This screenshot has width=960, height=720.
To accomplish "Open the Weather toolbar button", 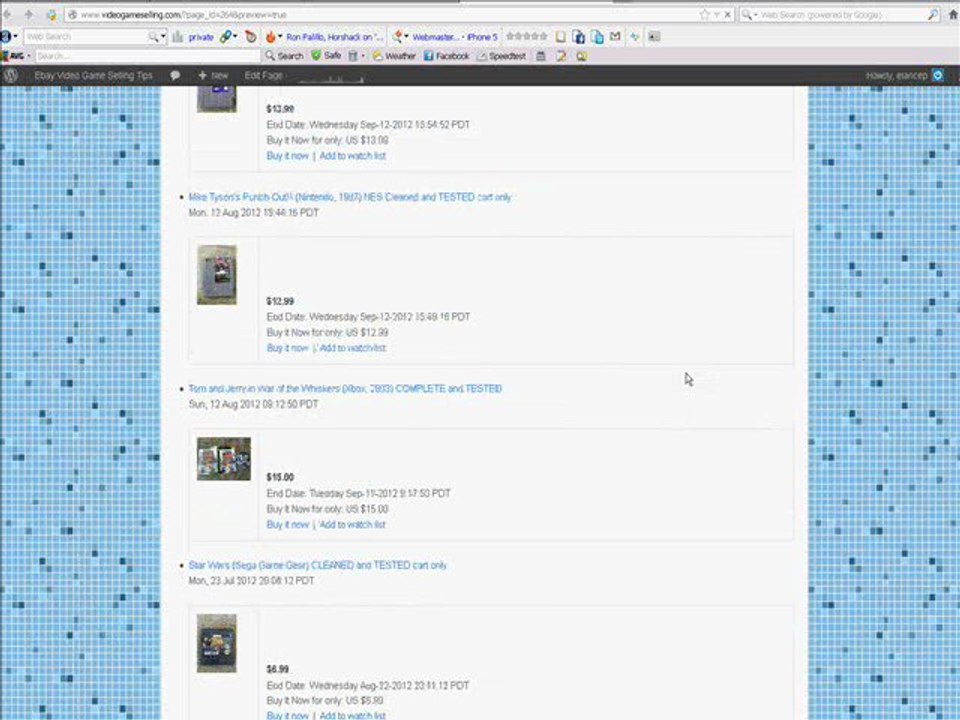I will tap(394, 56).
